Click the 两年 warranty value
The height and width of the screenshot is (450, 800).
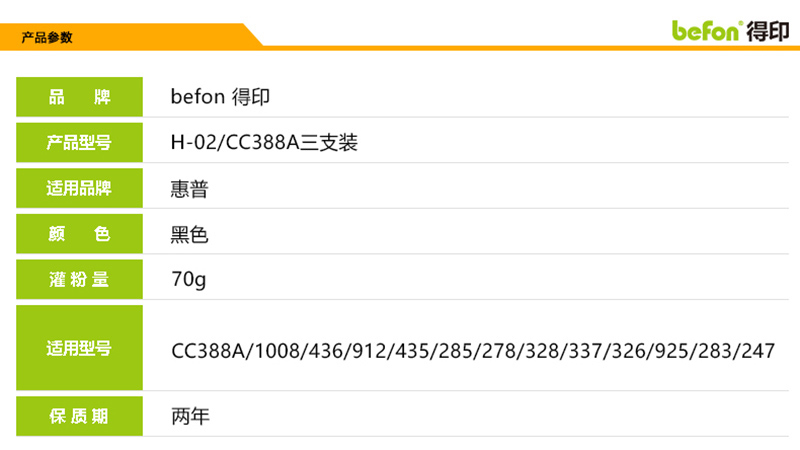coord(190,416)
